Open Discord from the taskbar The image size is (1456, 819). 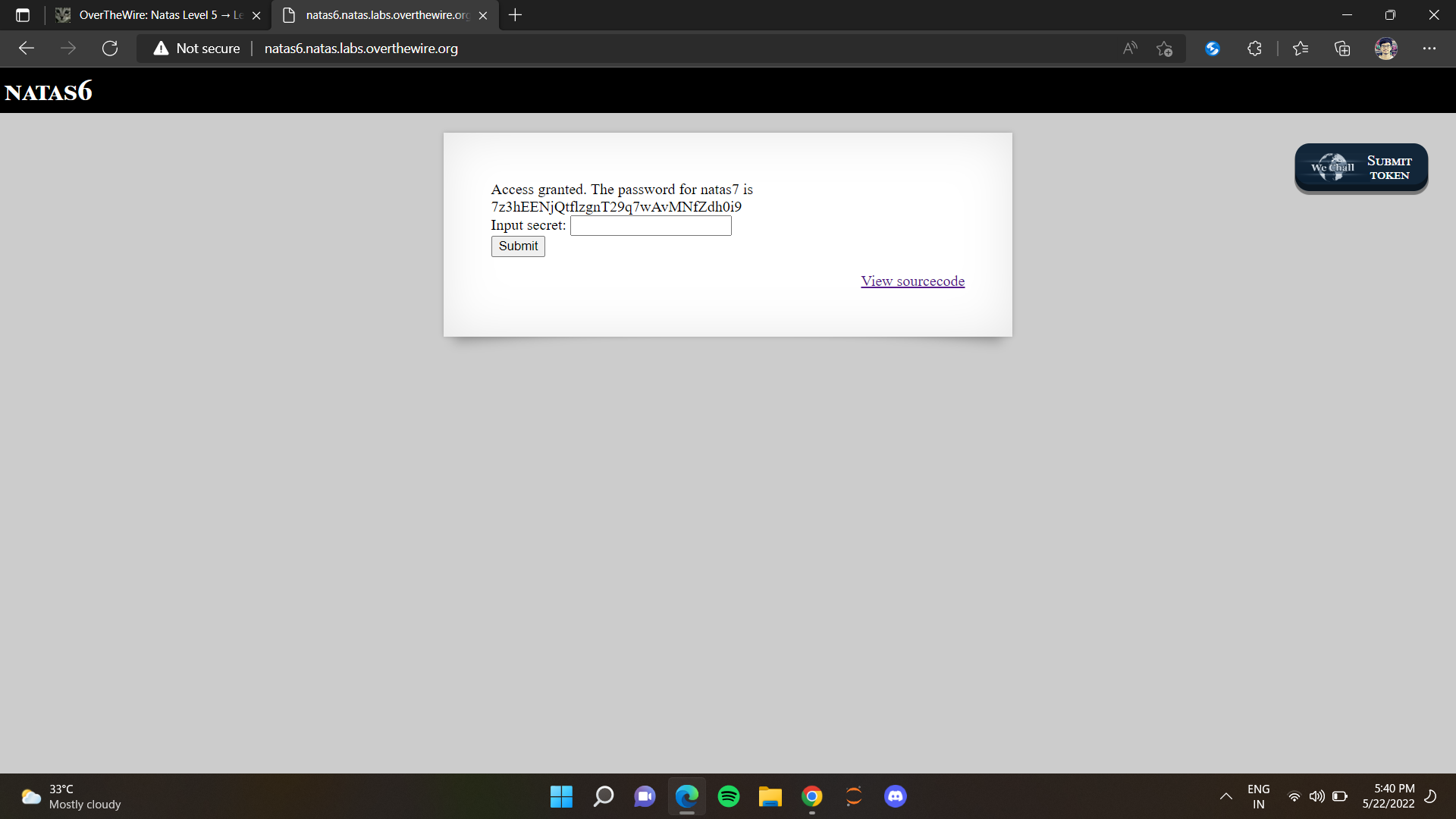895,796
